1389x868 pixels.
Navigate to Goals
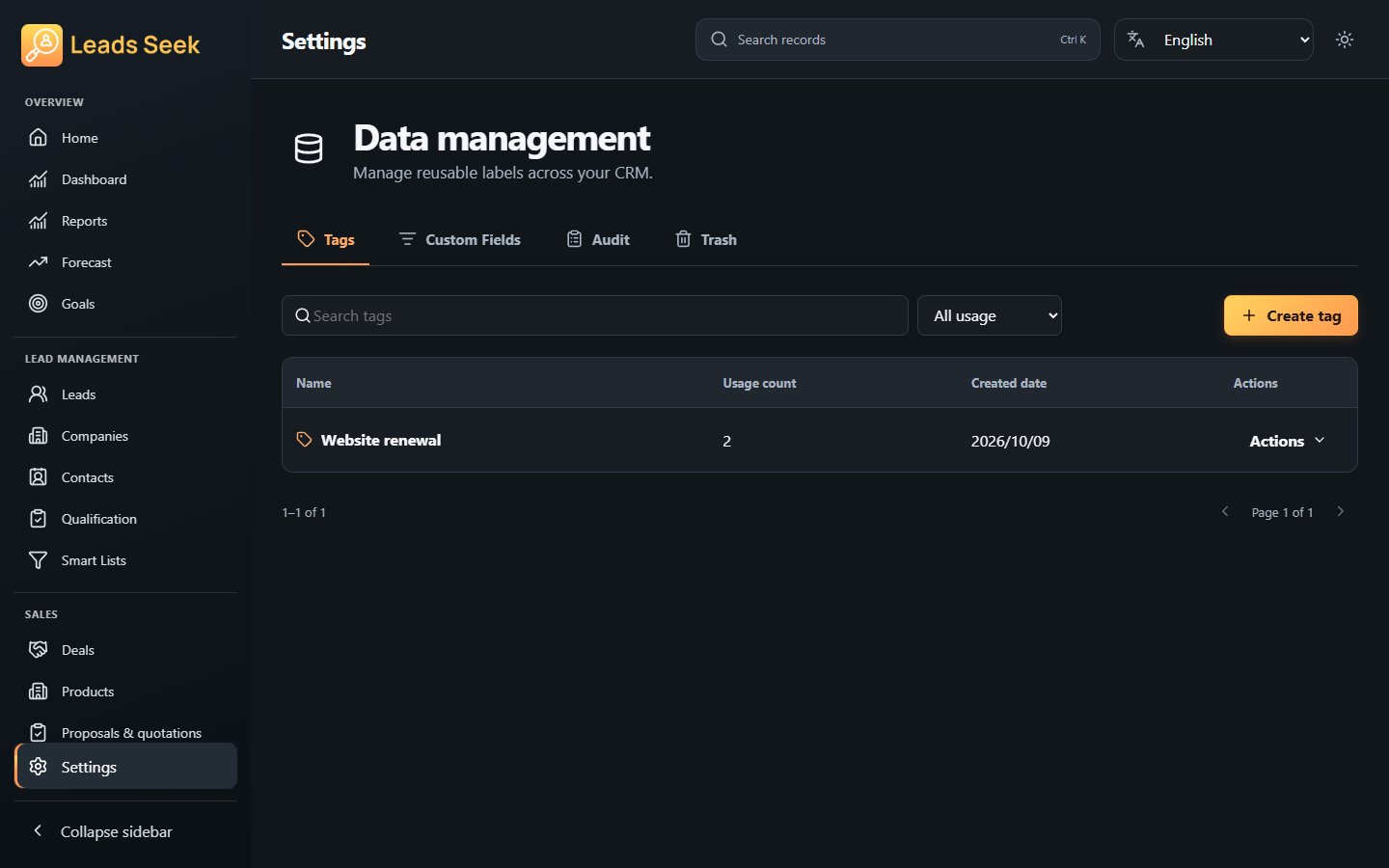(125, 304)
